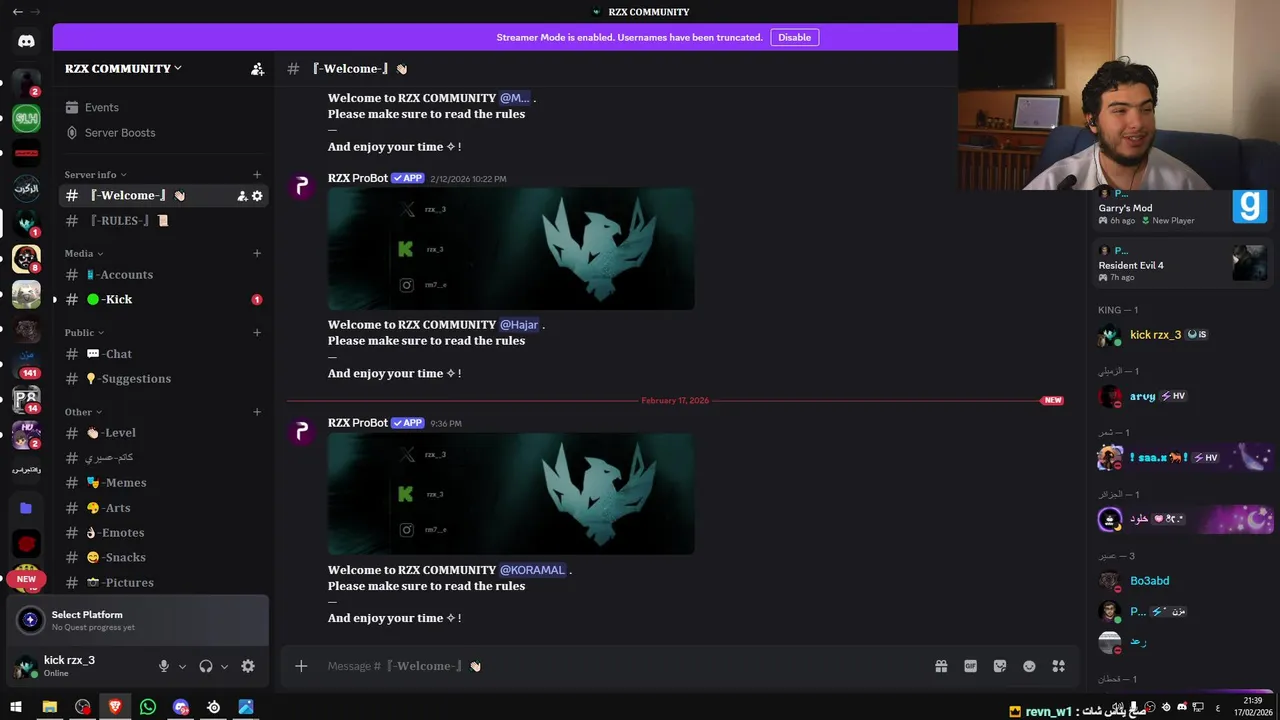The width and height of the screenshot is (1280, 720).
Task: Open the Kick channel
Action: click(164, 300)
